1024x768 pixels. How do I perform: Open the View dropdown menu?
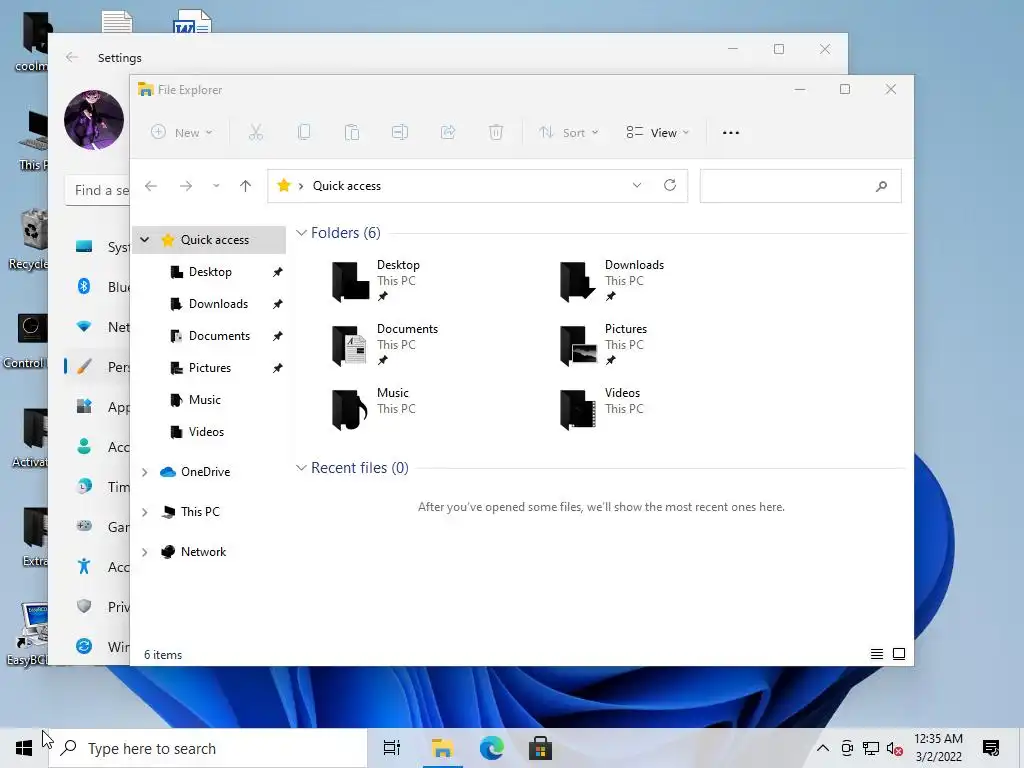pyautogui.click(x=657, y=133)
